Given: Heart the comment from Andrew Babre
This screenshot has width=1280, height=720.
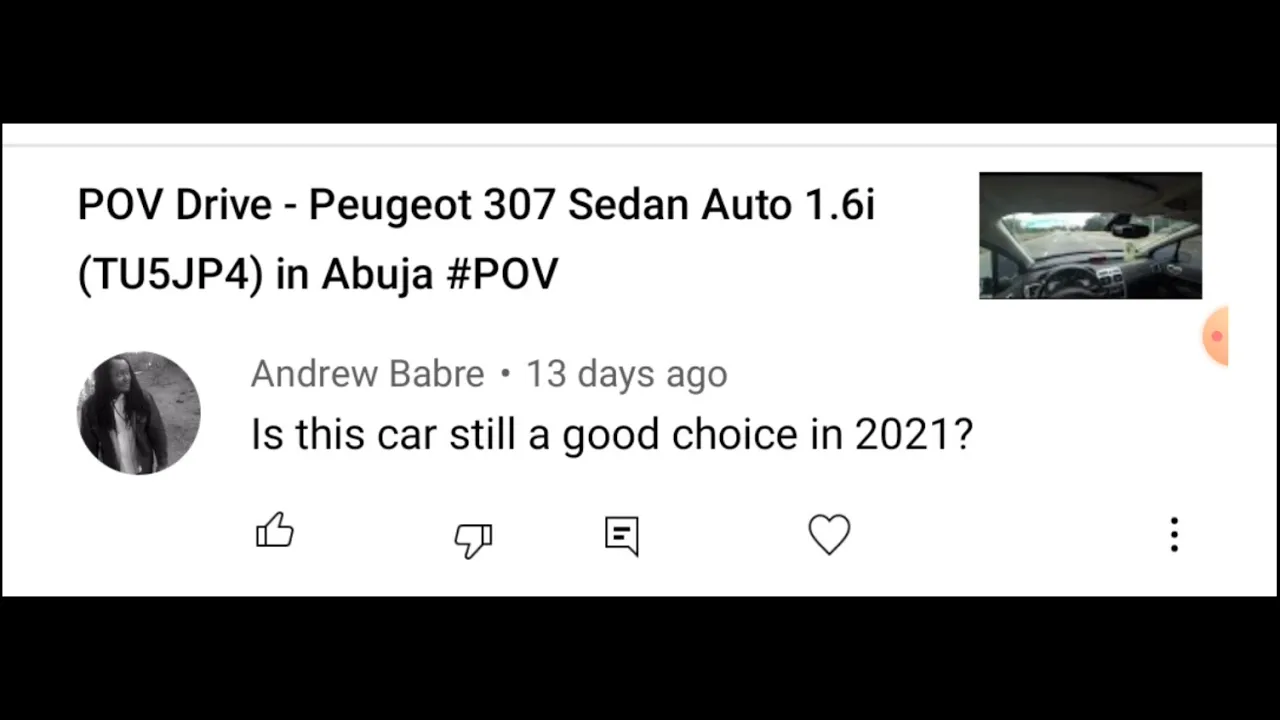Looking at the screenshot, I should pyautogui.click(x=829, y=535).
